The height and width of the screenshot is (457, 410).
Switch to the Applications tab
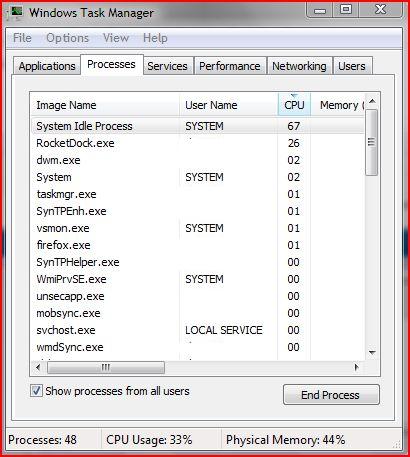pos(47,66)
